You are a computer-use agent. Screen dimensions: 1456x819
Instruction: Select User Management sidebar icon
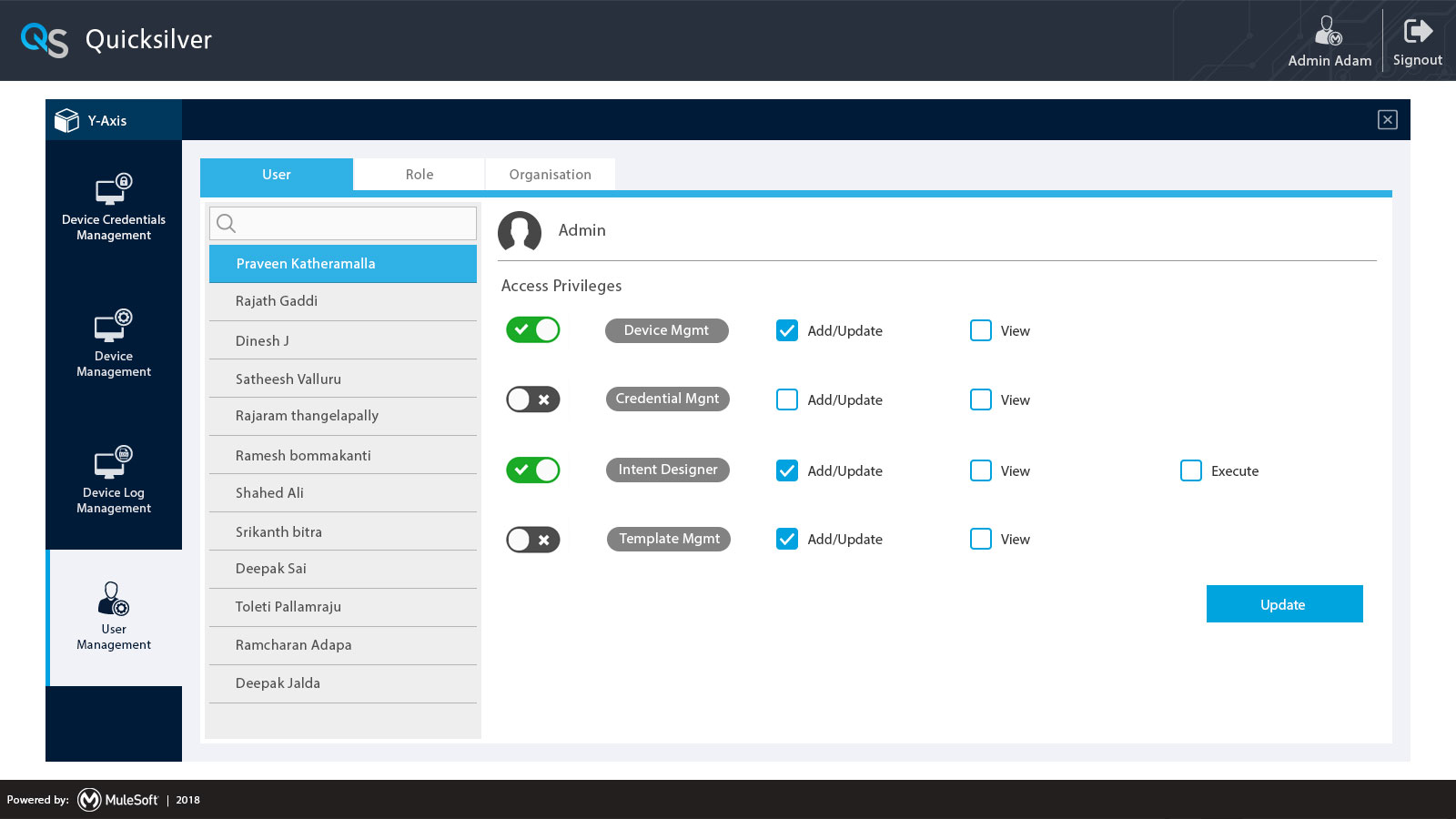114,600
